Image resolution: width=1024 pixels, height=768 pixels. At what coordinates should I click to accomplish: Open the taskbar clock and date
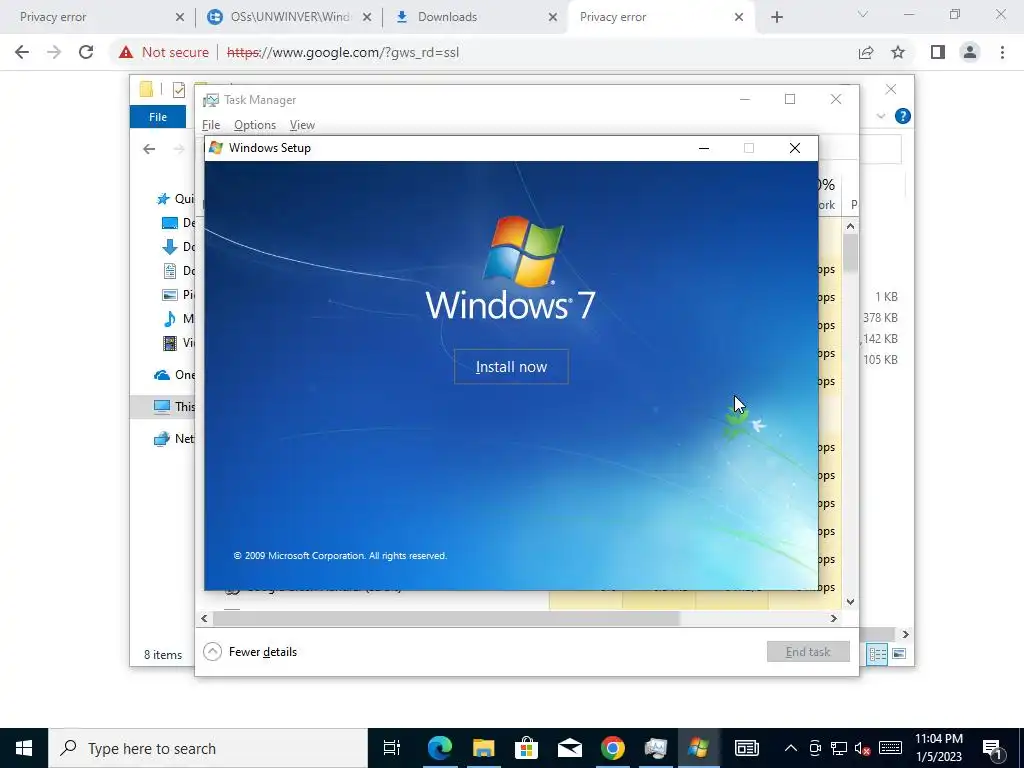click(938, 748)
